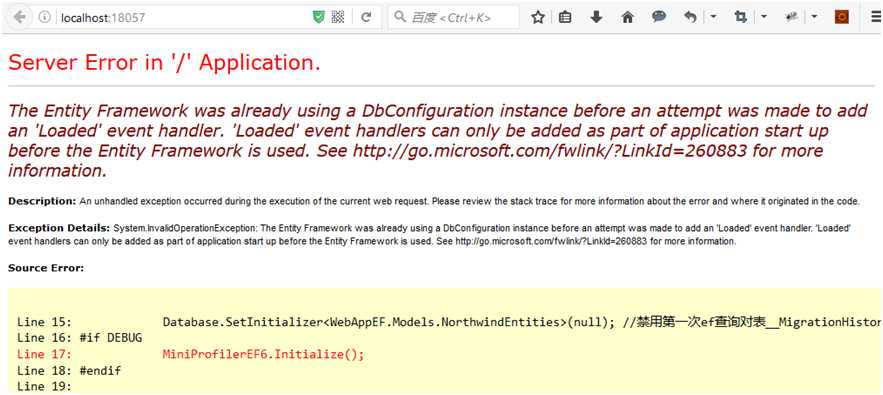Click the "Exception Details:" label
This screenshot has width=883, height=395.
pyautogui.click(x=59, y=228)
